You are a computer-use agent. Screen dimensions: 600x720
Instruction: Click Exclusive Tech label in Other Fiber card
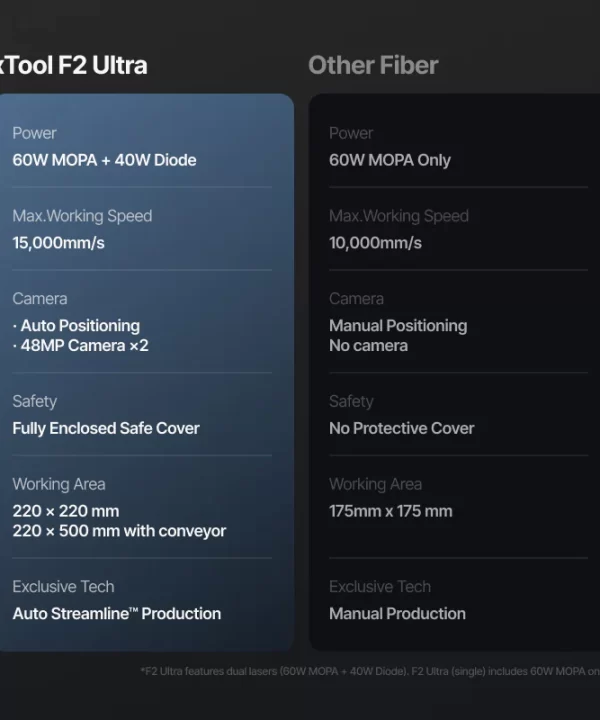point(380,586)
